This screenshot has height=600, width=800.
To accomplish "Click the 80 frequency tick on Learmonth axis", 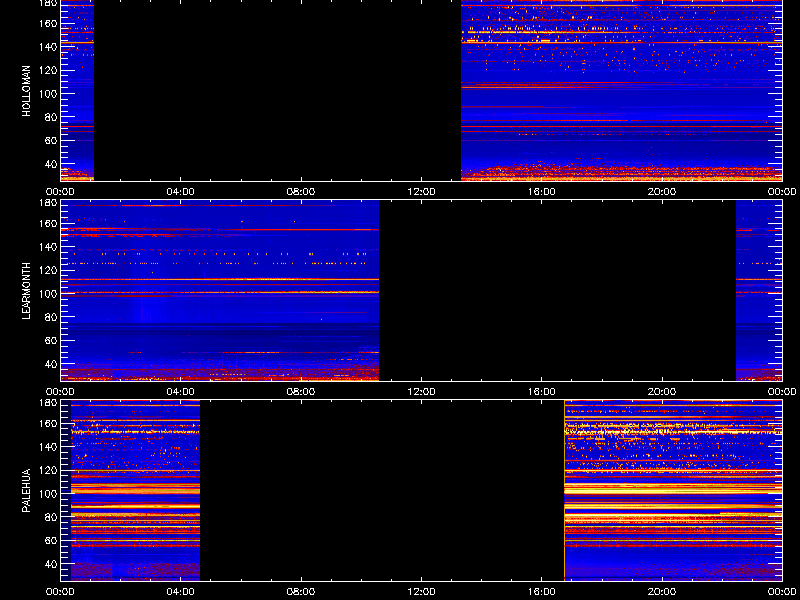I will pyautogui.click(x=51, y=317).
